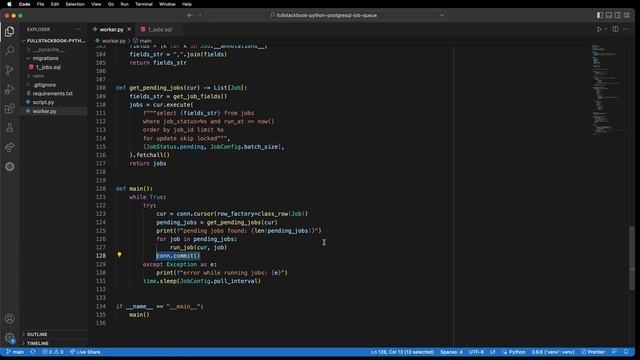This screenshot has height=360, width=640.
Task: Open 1_jobs.sql in the explorer tree
Action: [x=53, y=67]
